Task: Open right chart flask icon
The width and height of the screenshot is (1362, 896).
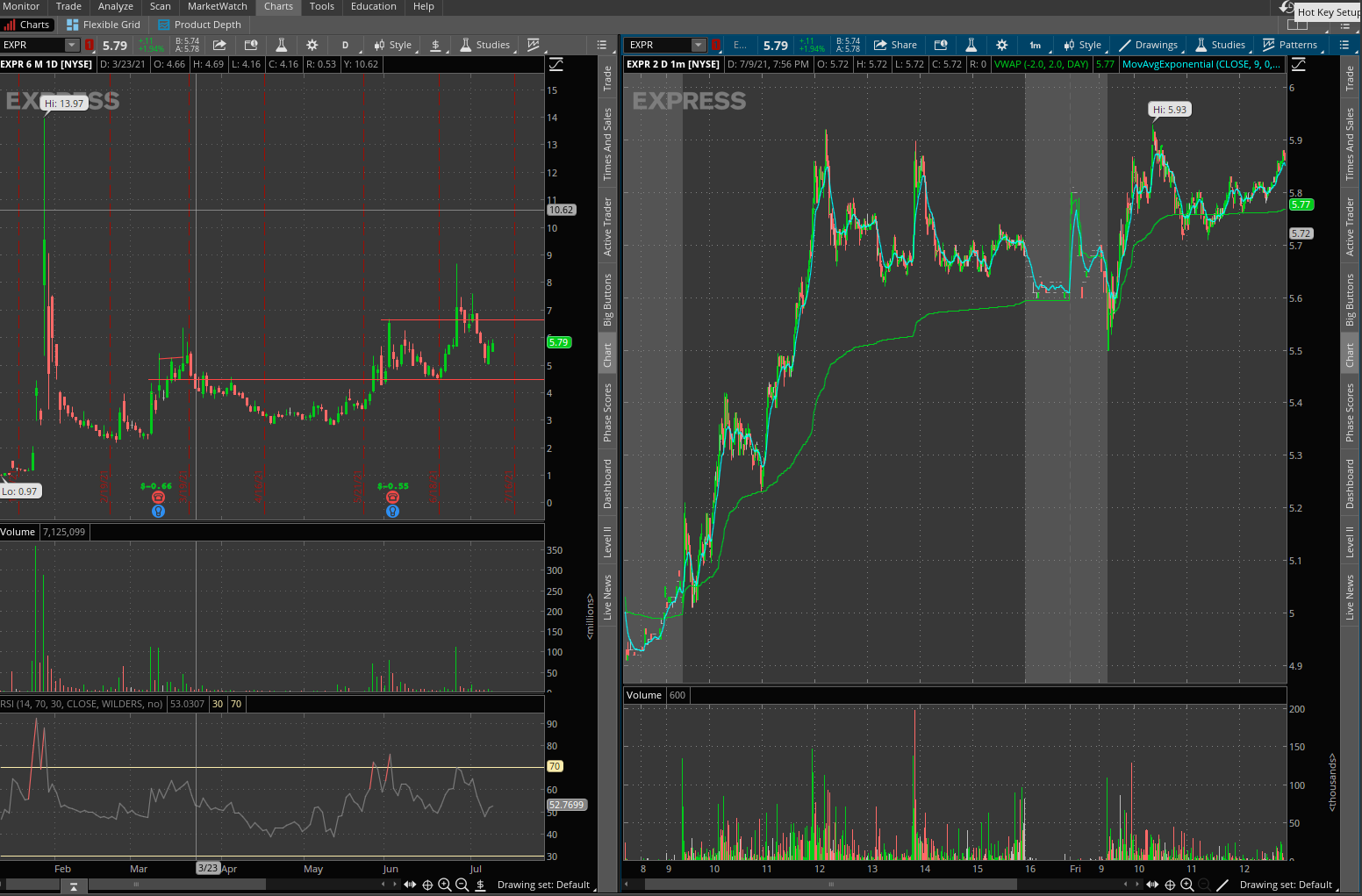Action: pos(971,45)
